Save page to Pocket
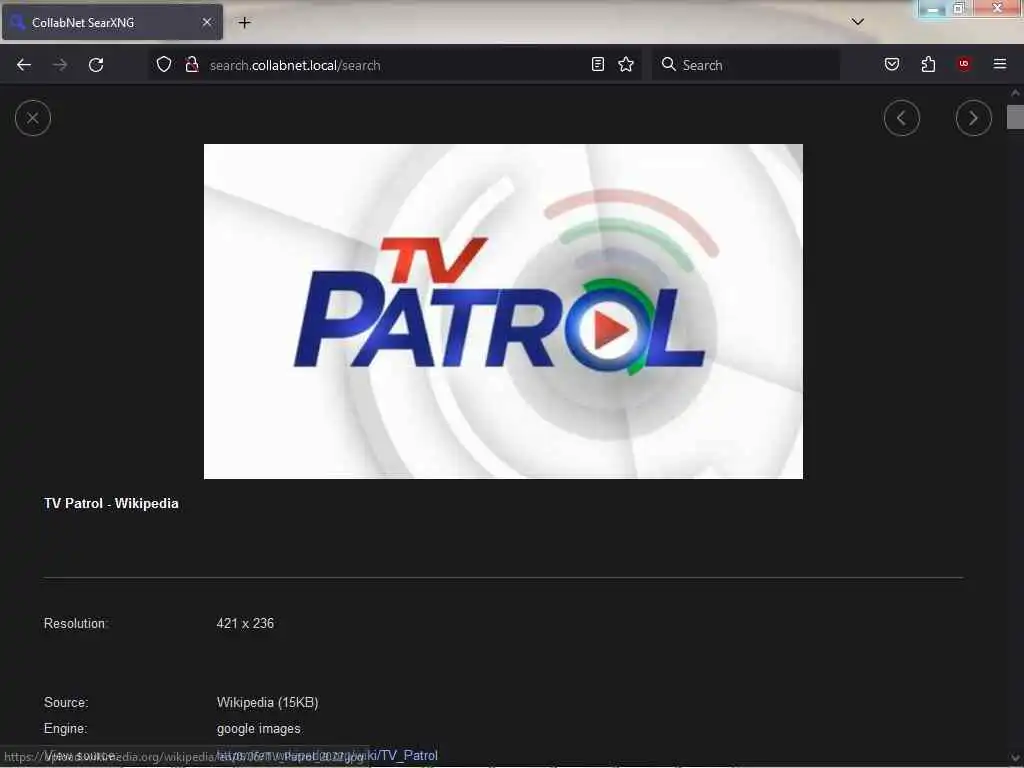 coord(892,65)
